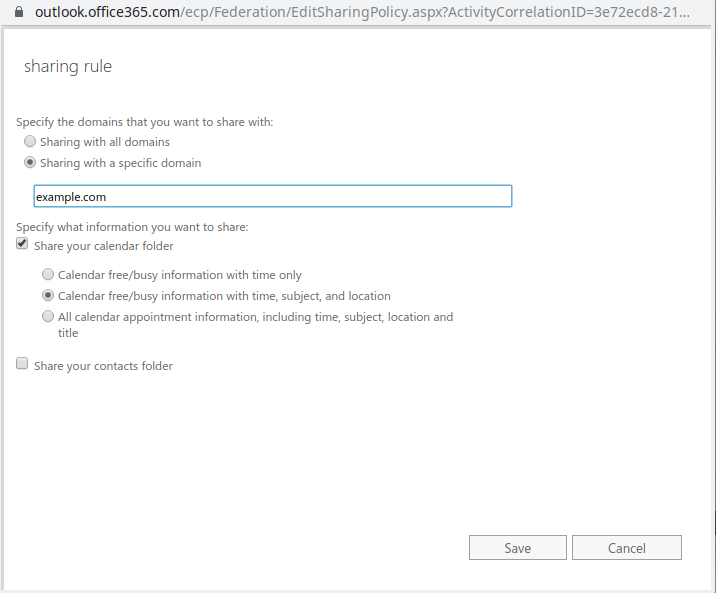
Task: Click the 'Share your contacts folder' label
Action: pos(103,366)
